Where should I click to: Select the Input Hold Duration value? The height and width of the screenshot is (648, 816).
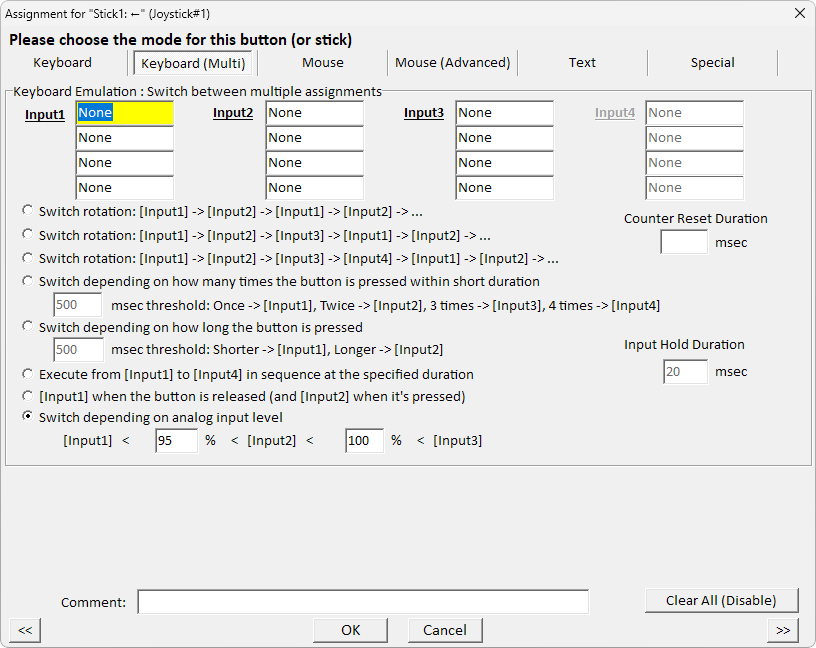pyautogui.click(x=684, y=371)
